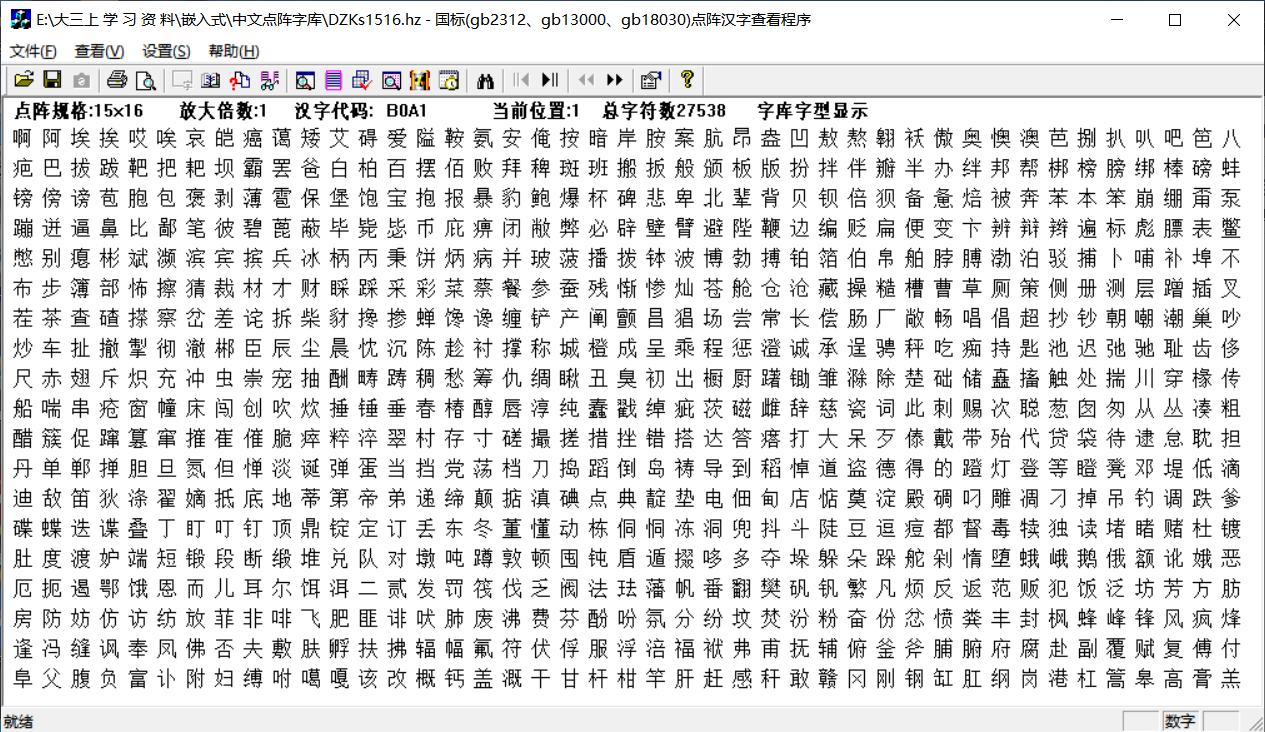
Task: Select the glyph editor icon with checkmark
Action: tap(362, 80)
